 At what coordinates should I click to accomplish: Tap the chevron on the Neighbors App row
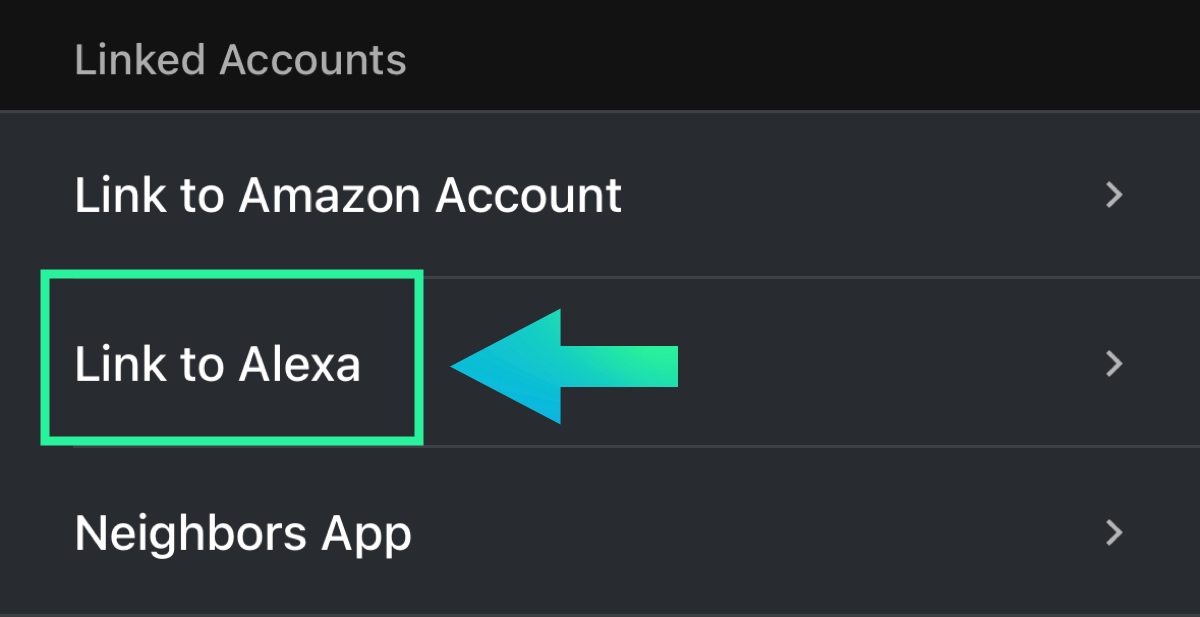1114,533
